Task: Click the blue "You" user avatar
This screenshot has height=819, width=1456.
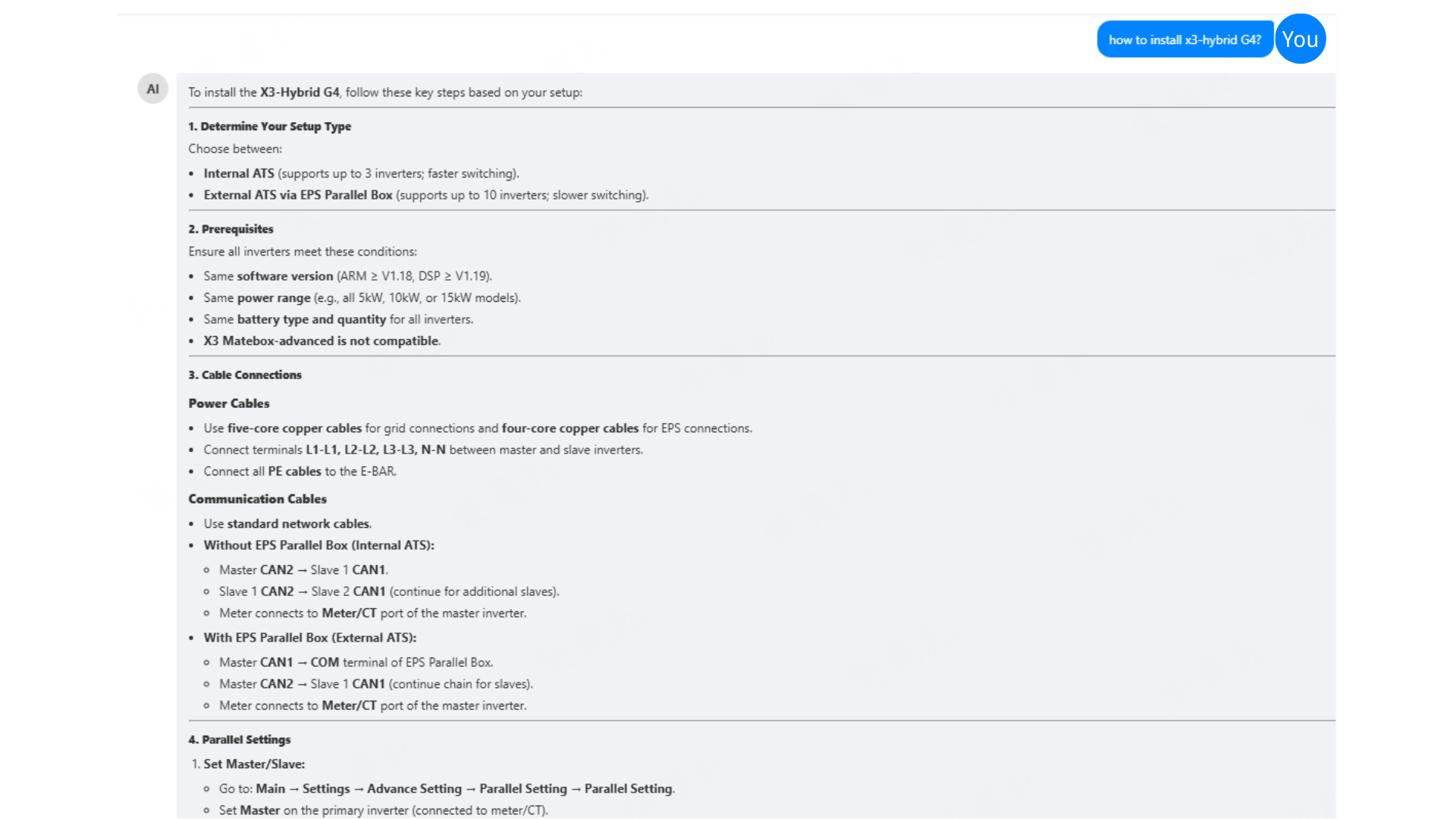Action: pyautogui.click(x=1300, y=39)
